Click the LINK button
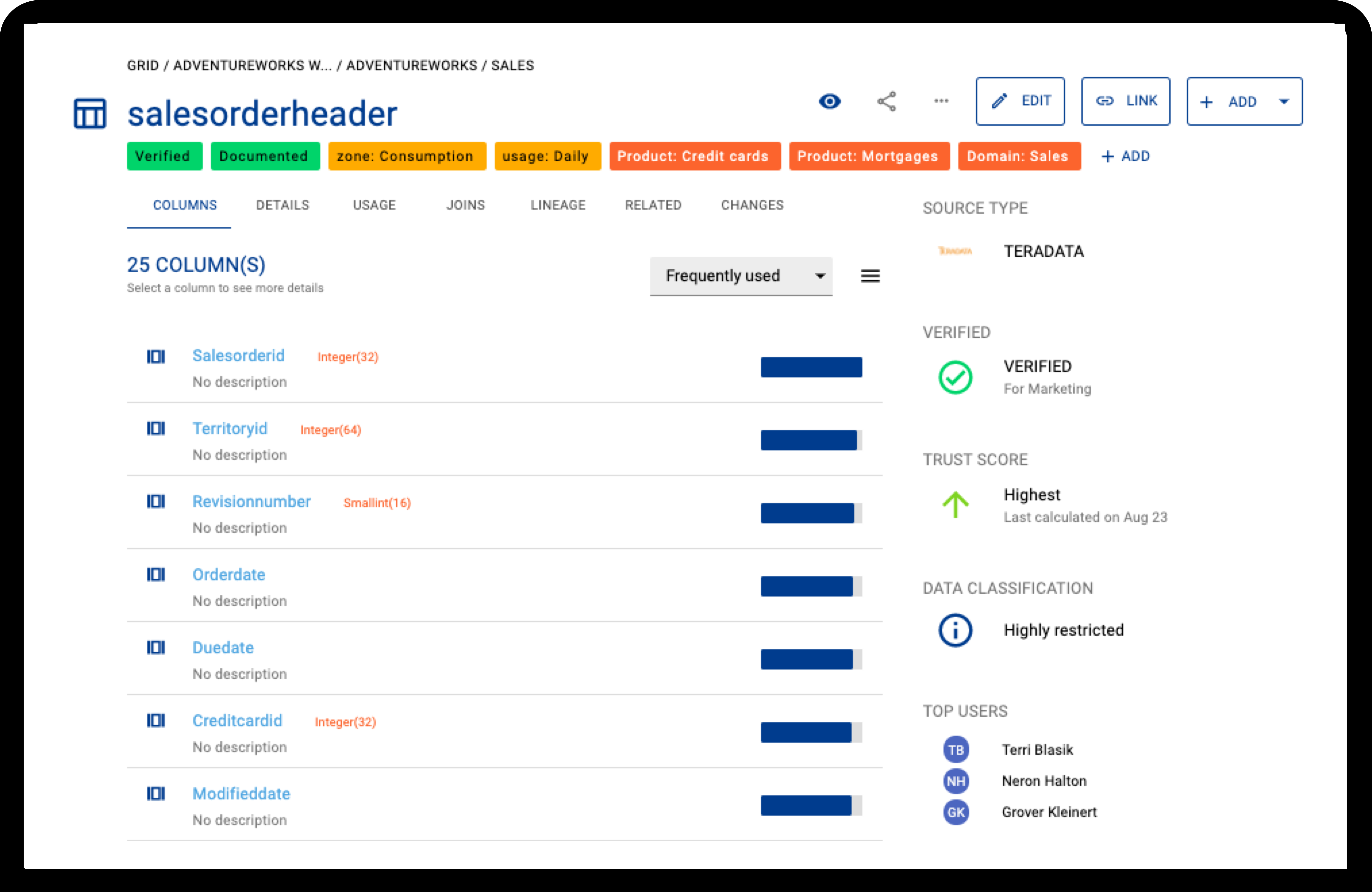Image resolution: width=1372 pixels, height=892 pixels. (1125, 101)
